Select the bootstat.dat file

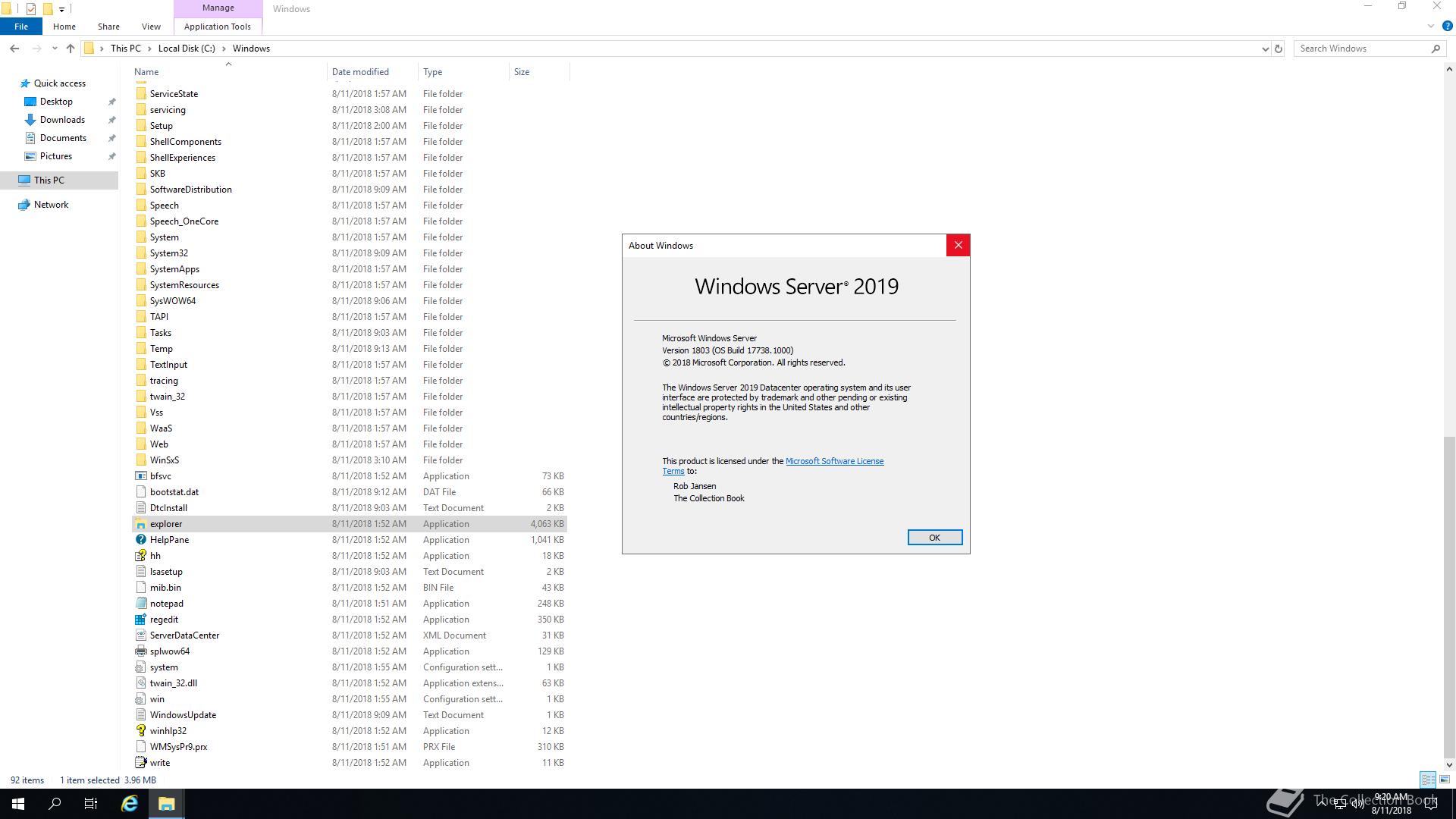(x=350, y=492)
